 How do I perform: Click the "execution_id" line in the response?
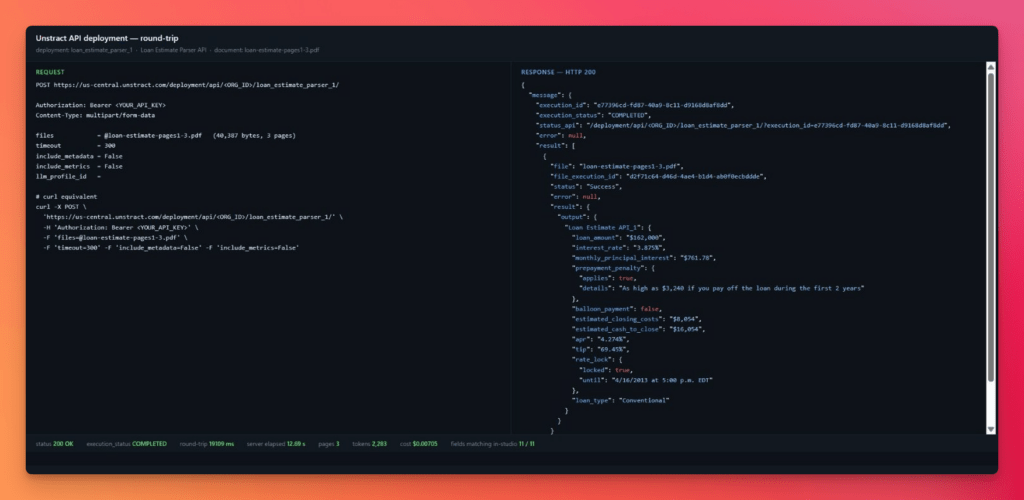click(x=635, y=104)
